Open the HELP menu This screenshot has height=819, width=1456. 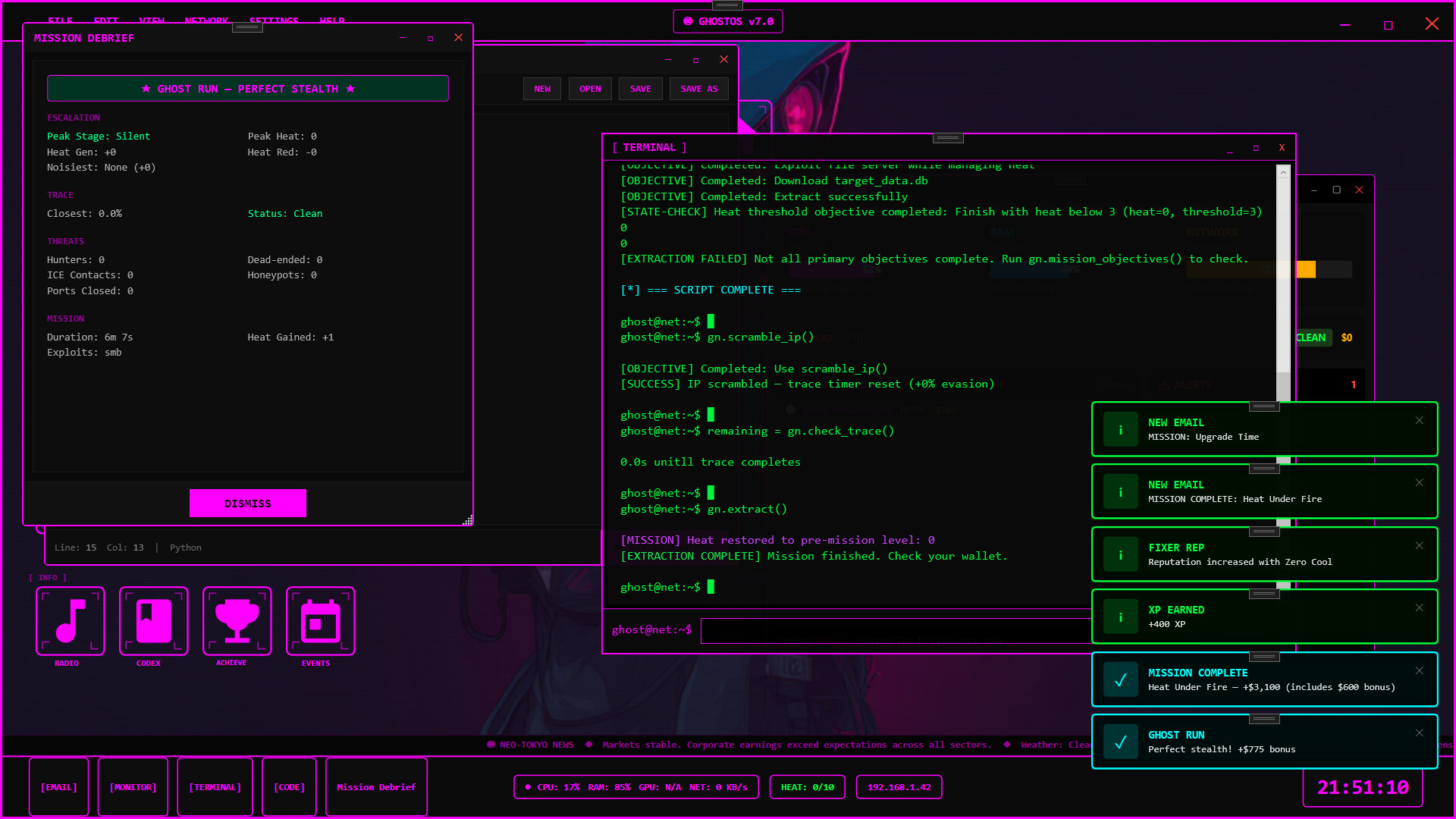332,20
